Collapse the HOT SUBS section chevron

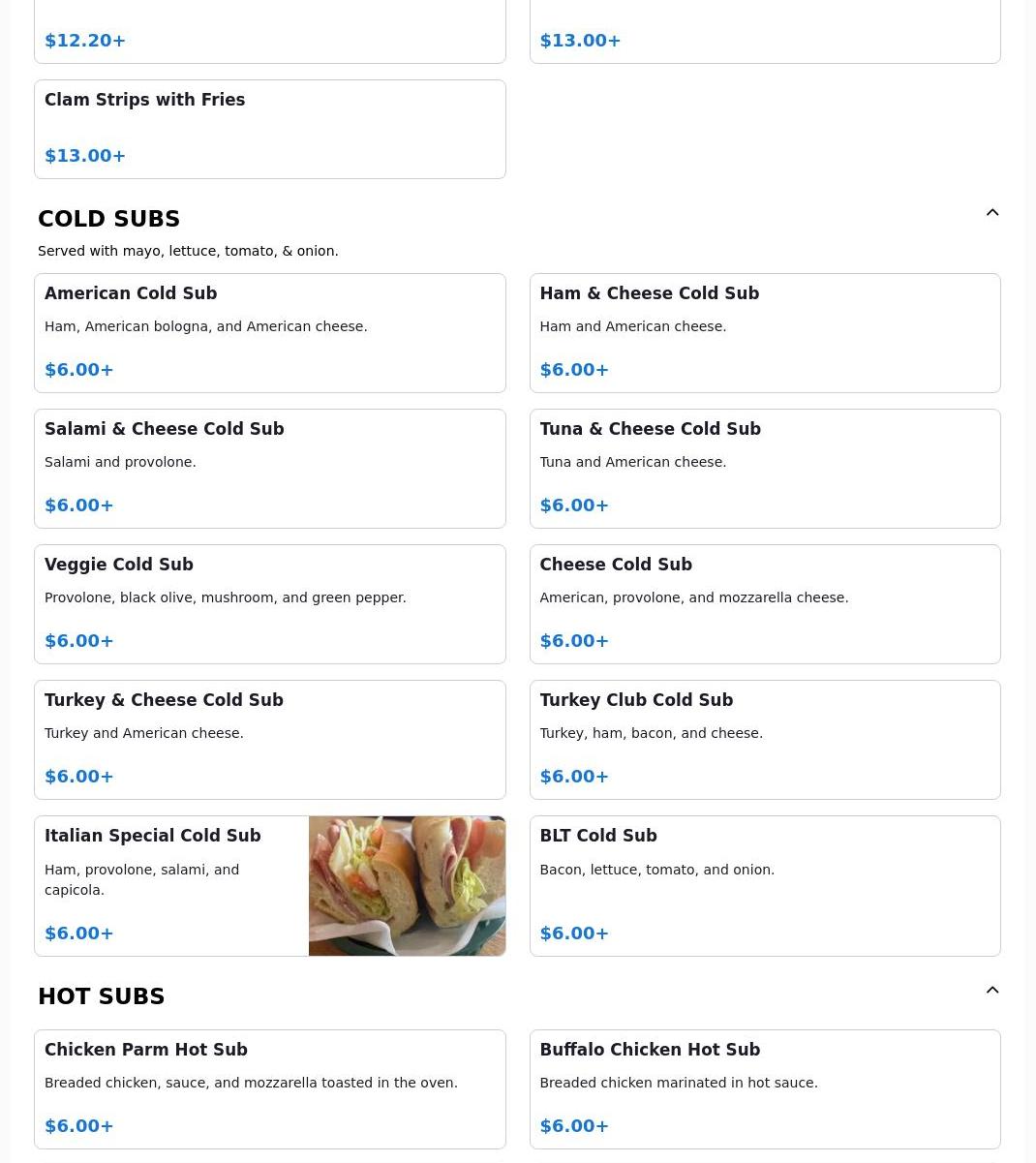point(992,990)
